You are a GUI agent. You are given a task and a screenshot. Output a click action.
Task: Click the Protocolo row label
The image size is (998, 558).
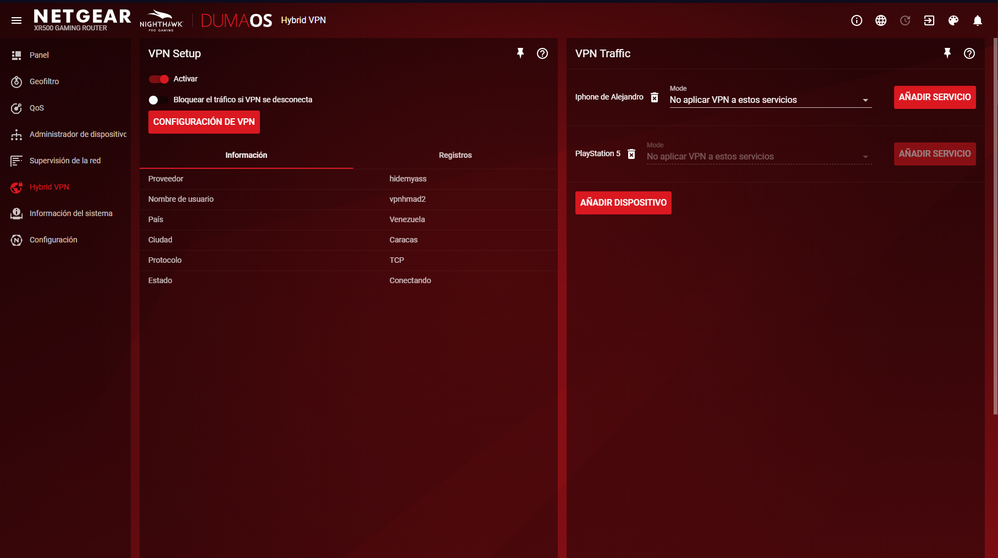(x=165, y=260)
